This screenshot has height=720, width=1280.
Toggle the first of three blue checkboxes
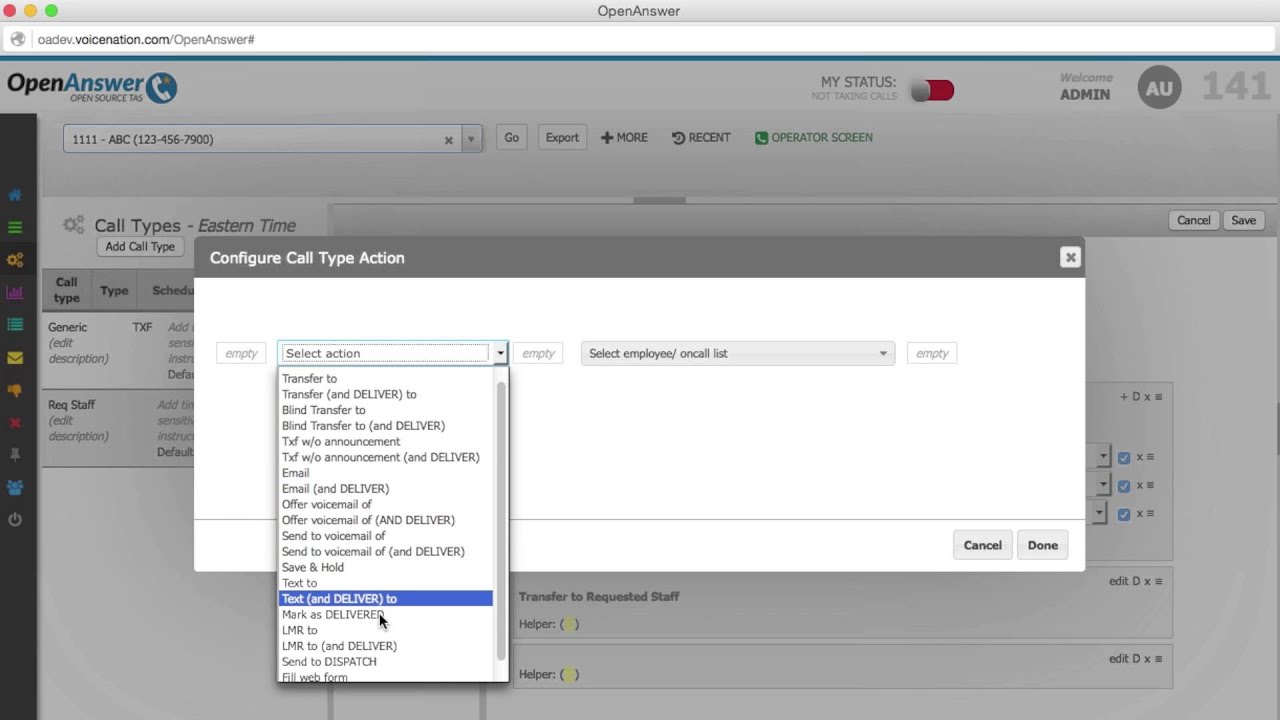click(1124, 458)
